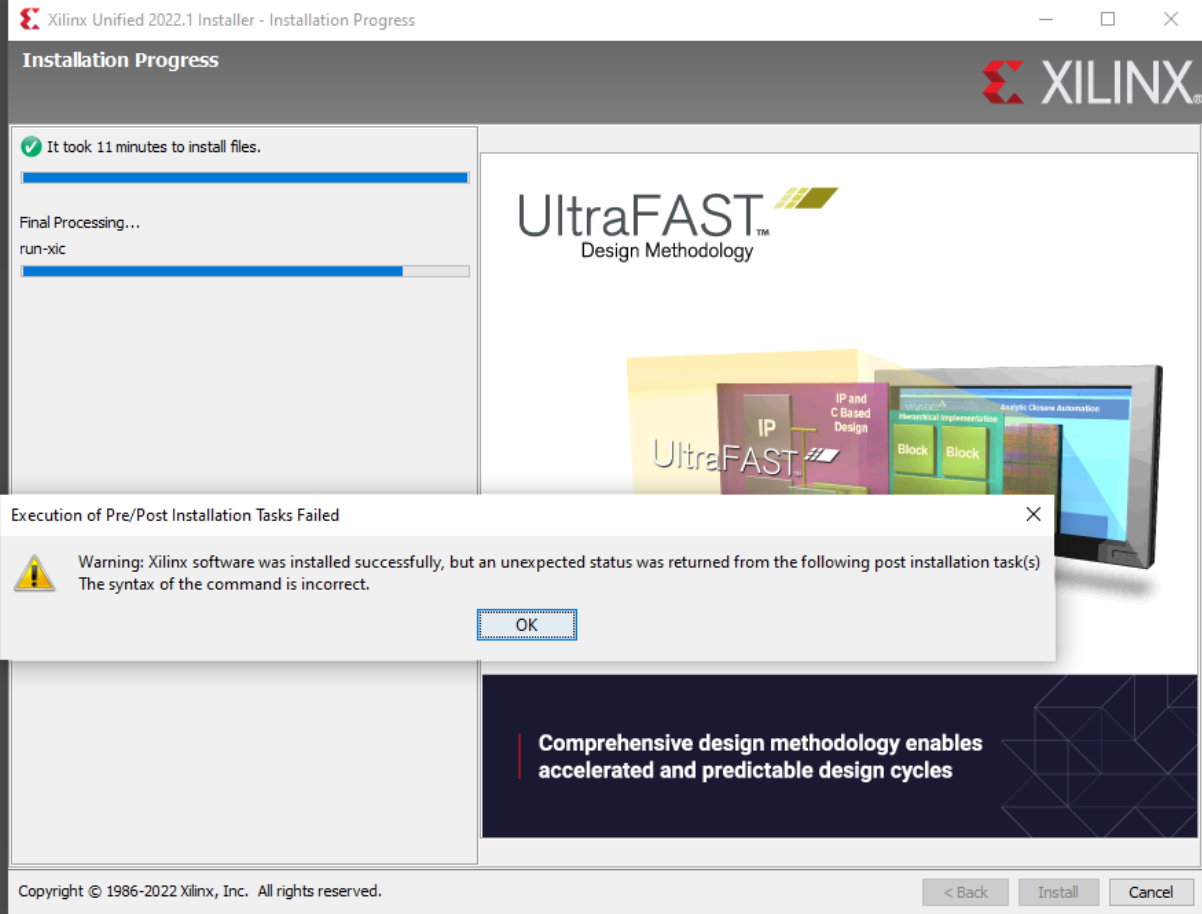Click the UltraFAST Design Methodology logo

click(x=676, y=225)
